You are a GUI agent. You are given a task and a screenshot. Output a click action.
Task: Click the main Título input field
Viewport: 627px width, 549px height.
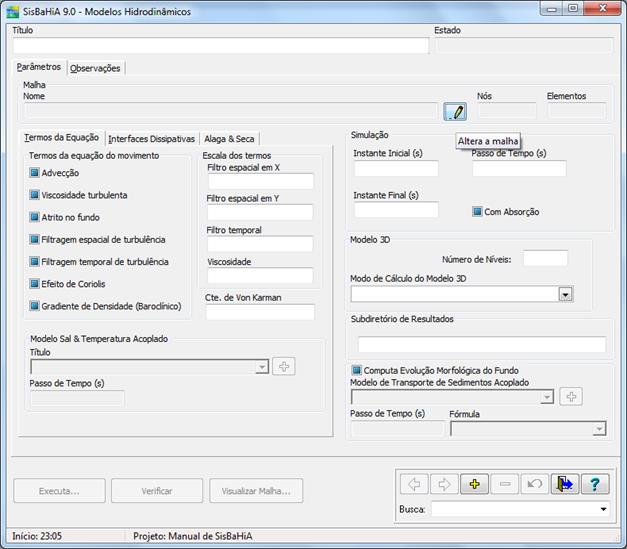point(221,46)
